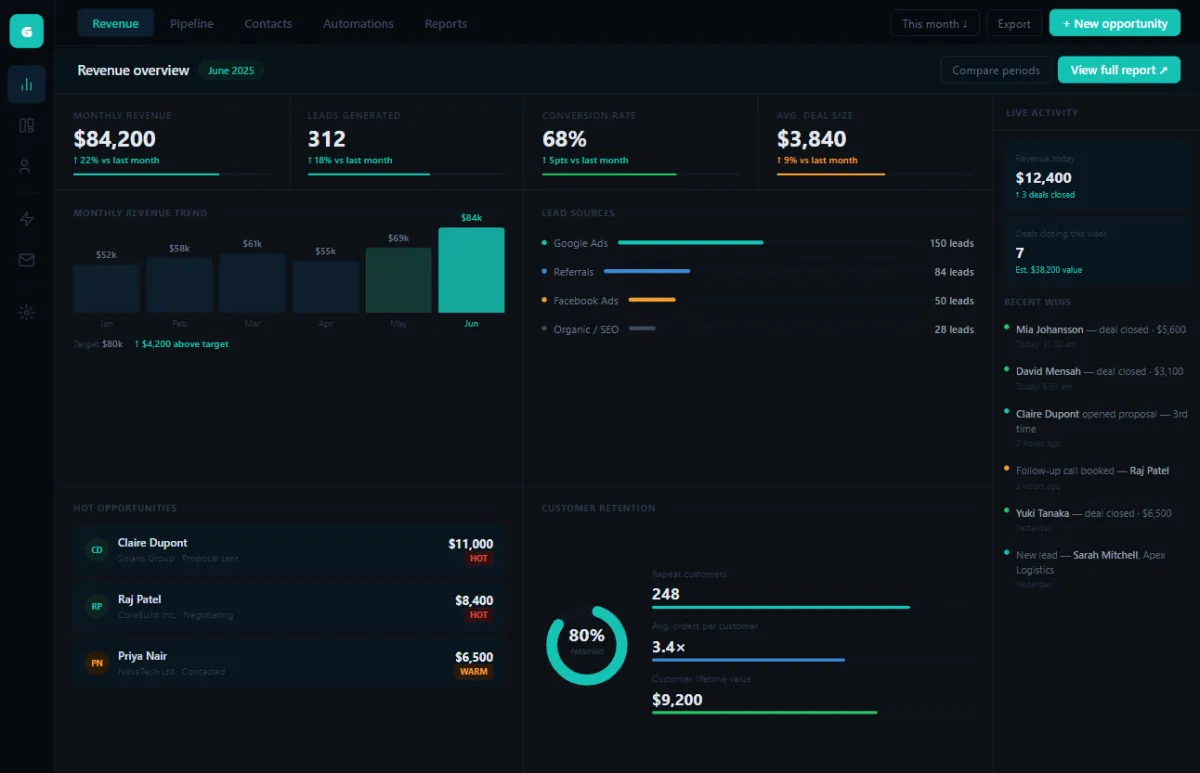Click the PN avatar for Priya Nair

[x=97, y=663]
